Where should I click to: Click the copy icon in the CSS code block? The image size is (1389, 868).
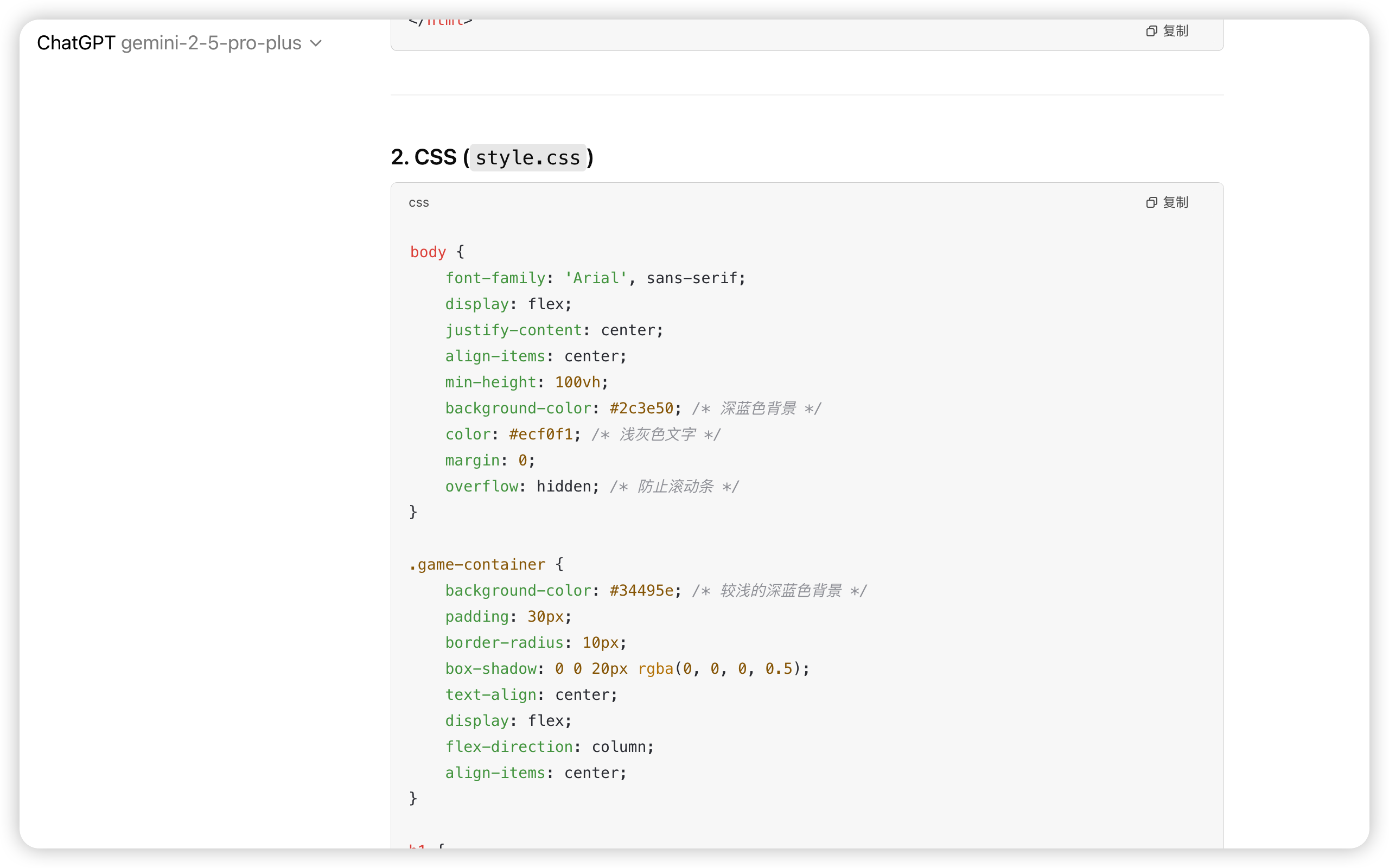tap(1151, 202)
